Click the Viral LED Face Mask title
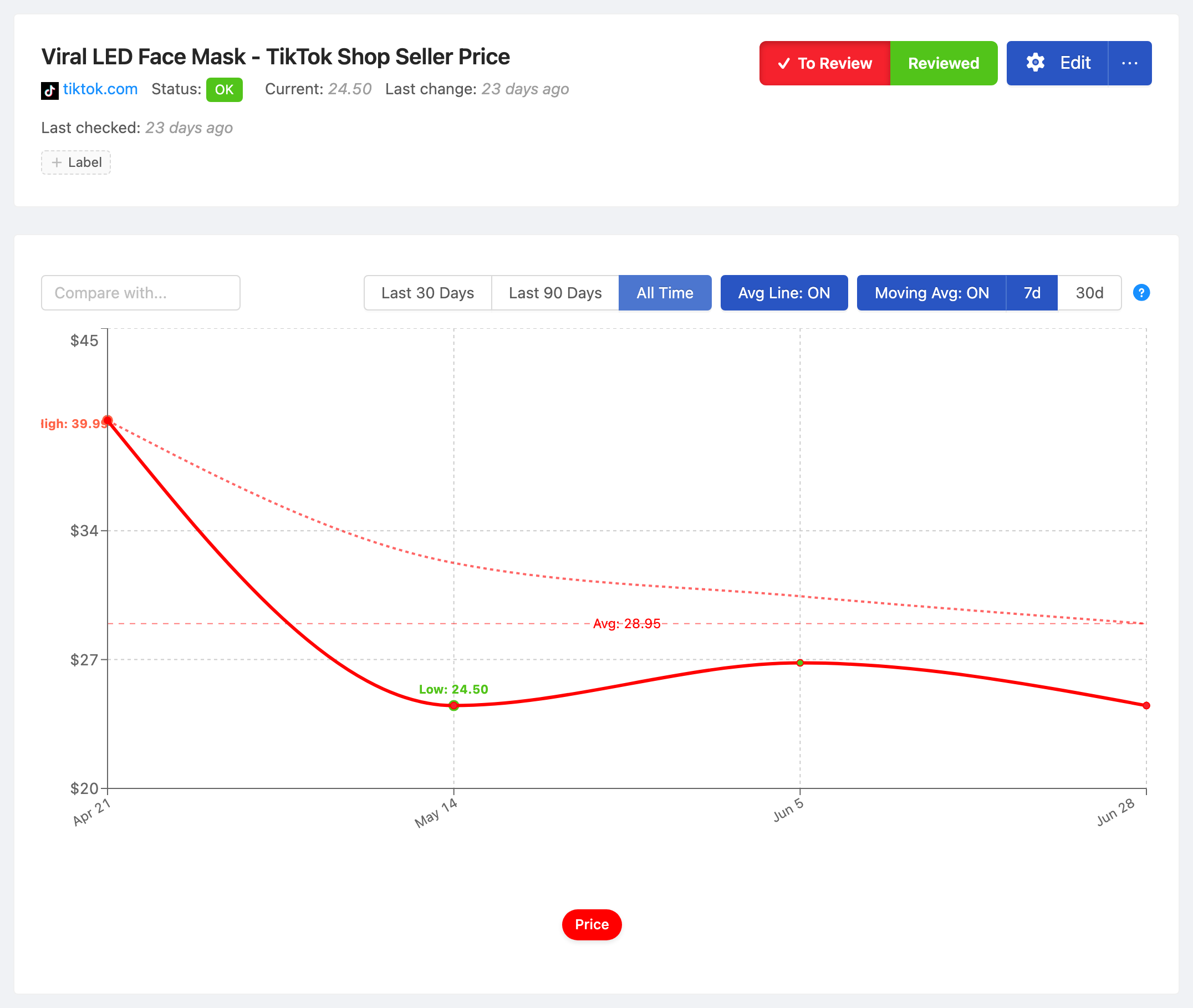 pyautogui.click(x=276, y=57)
